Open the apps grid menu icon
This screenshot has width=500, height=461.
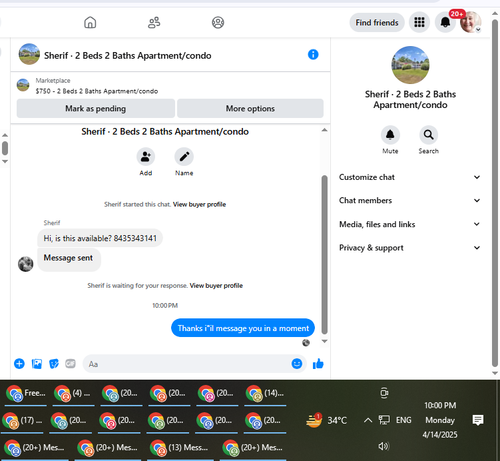[419, 23]
